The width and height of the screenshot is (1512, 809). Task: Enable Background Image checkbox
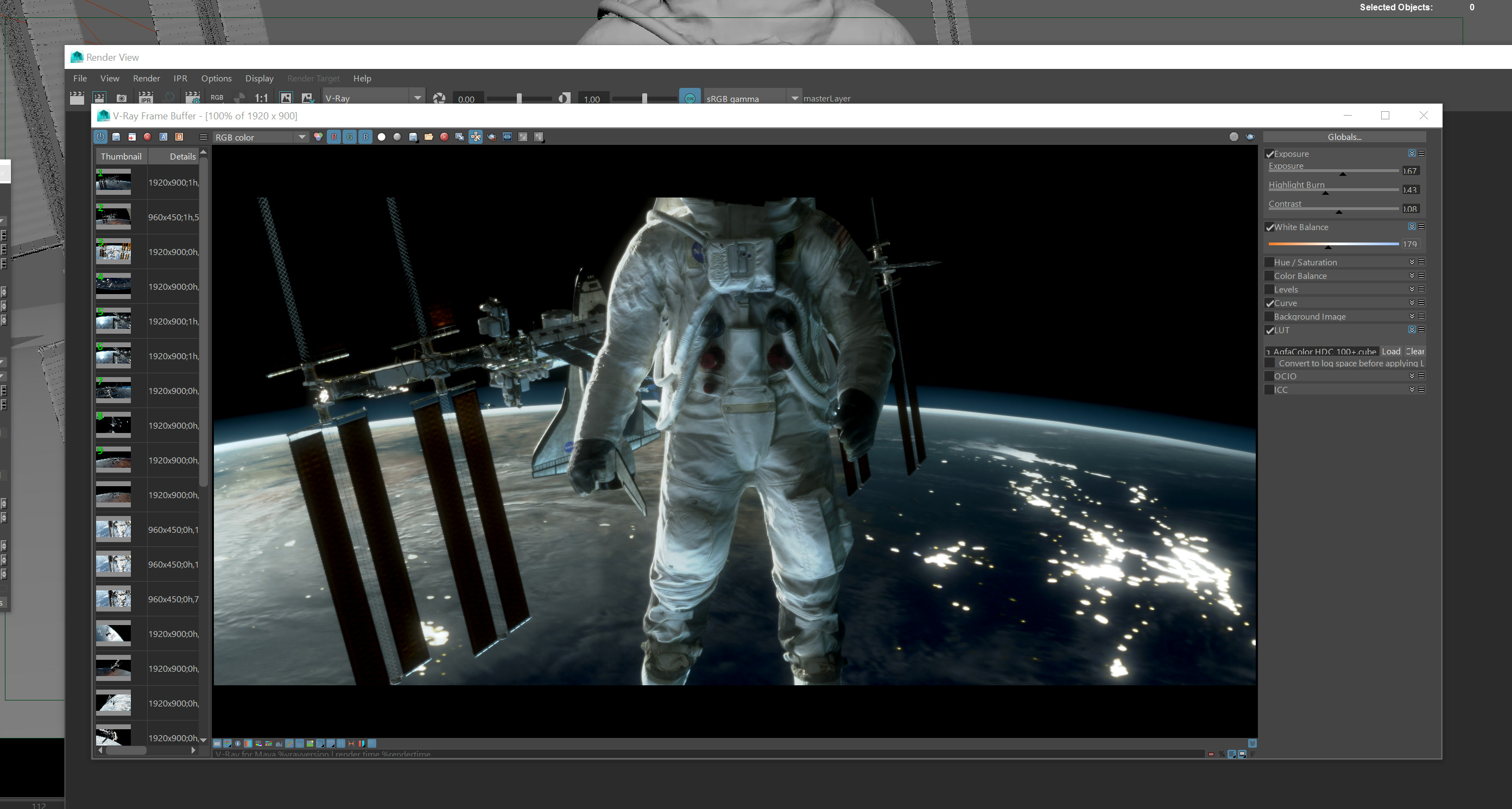(1269, 316)
